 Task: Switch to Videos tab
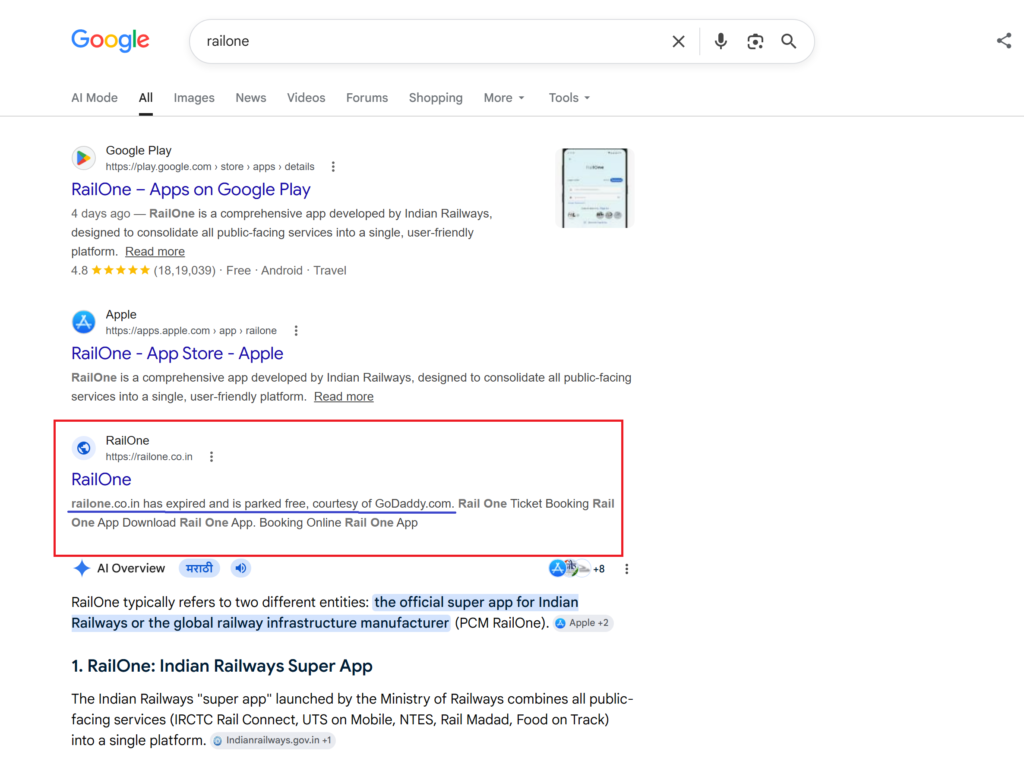[x=306, y=97]
